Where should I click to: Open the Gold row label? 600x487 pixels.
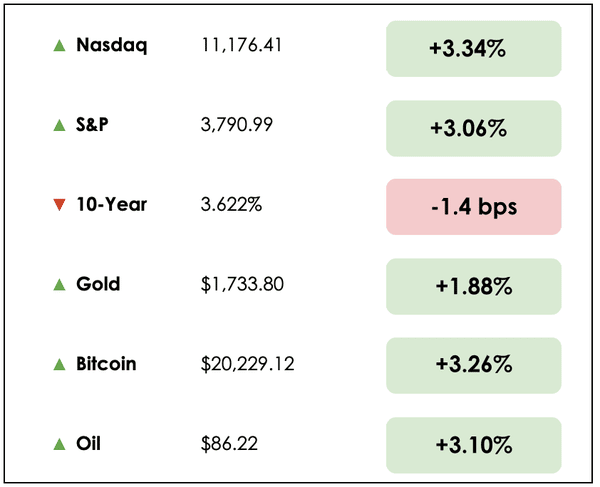click(98, 285)
